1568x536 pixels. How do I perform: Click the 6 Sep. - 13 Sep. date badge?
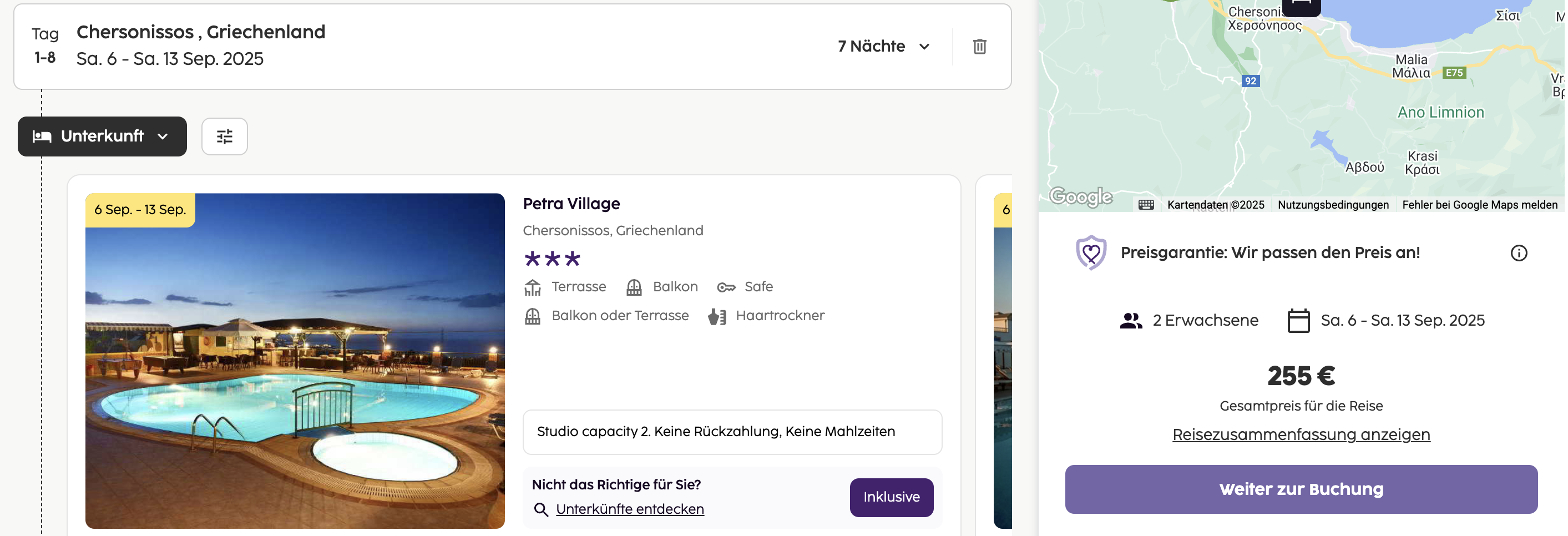tap(140, 210)
